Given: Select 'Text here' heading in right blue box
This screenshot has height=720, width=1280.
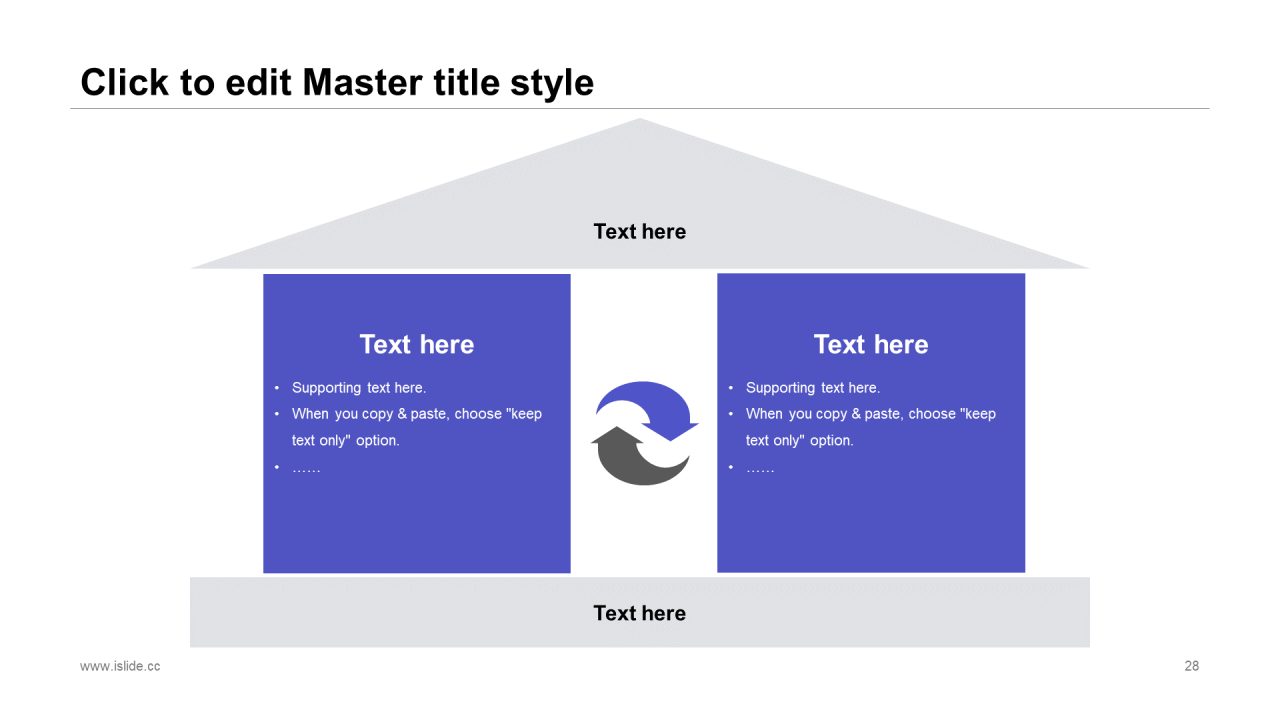Looking at the screenshot, I should [x=871, y=344].
